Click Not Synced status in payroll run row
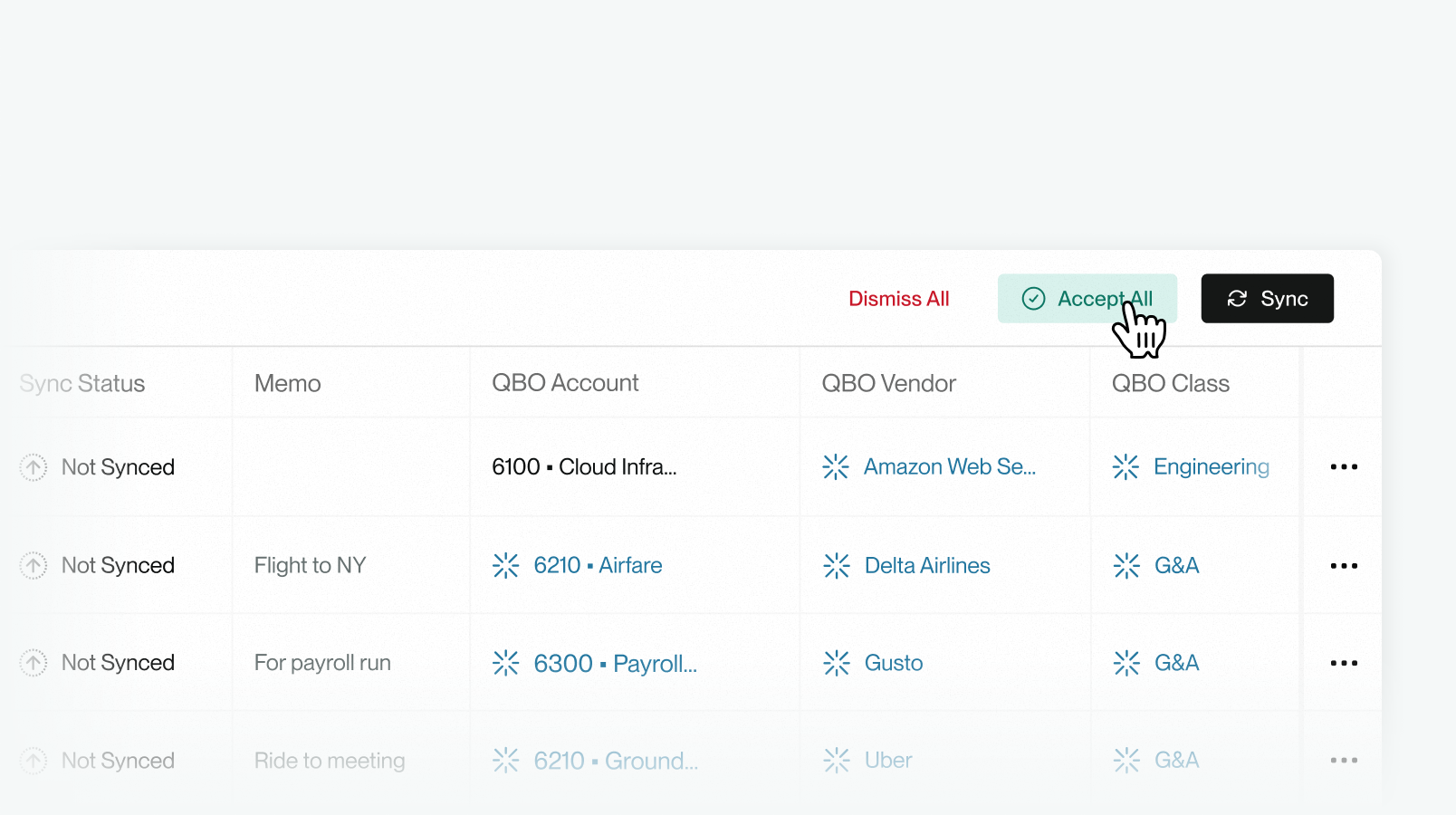 [x=118, y=663]
